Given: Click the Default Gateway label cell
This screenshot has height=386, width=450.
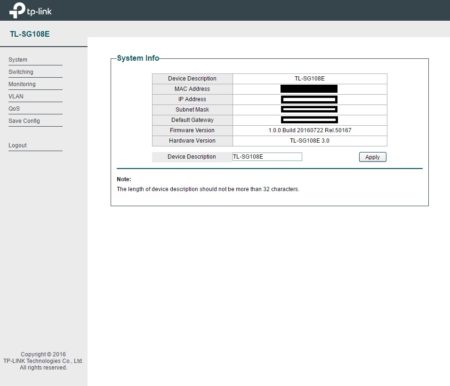Looking at the screenshot, I should (192, 120).
